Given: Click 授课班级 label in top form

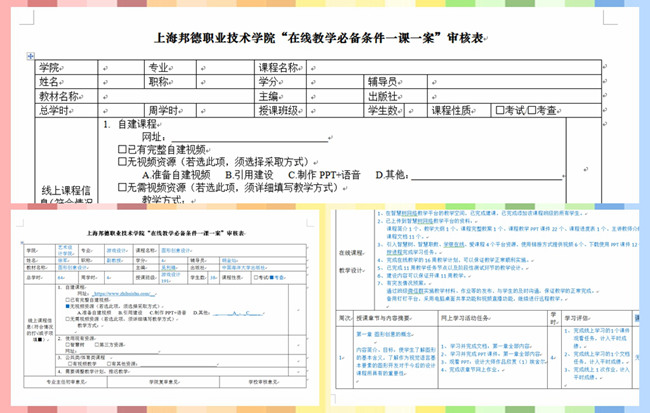Looking at the screenshot, I should coord(279,111).
